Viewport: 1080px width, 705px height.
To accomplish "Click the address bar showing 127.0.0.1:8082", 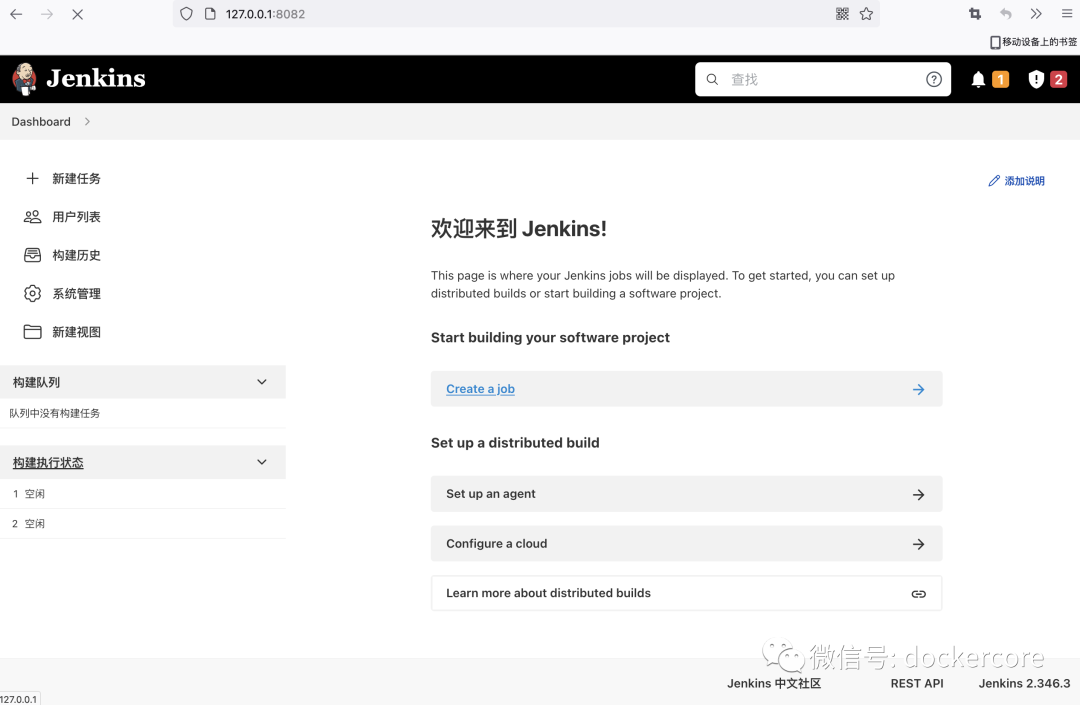I will pyautogui.click(x=527, y=14).
